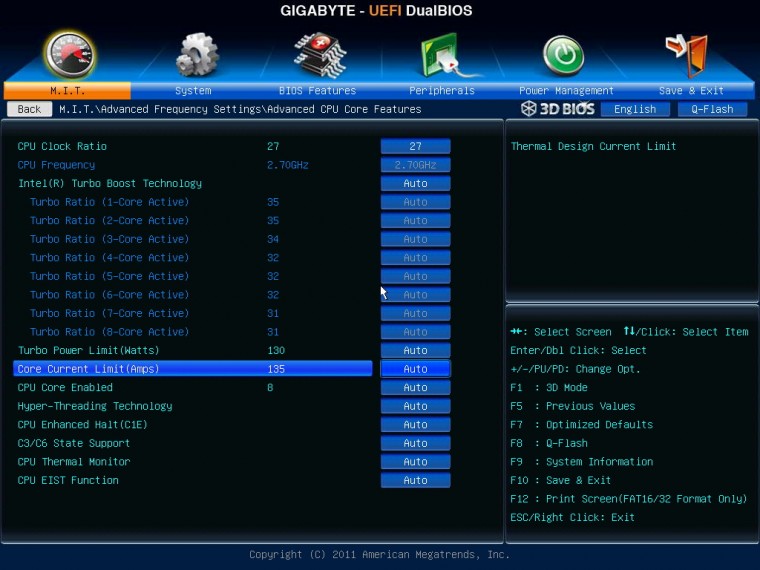The height and width of the screenshot is (570, 760).
Task: Click the Core Current Limit value 135
Action: click(276, 369)
